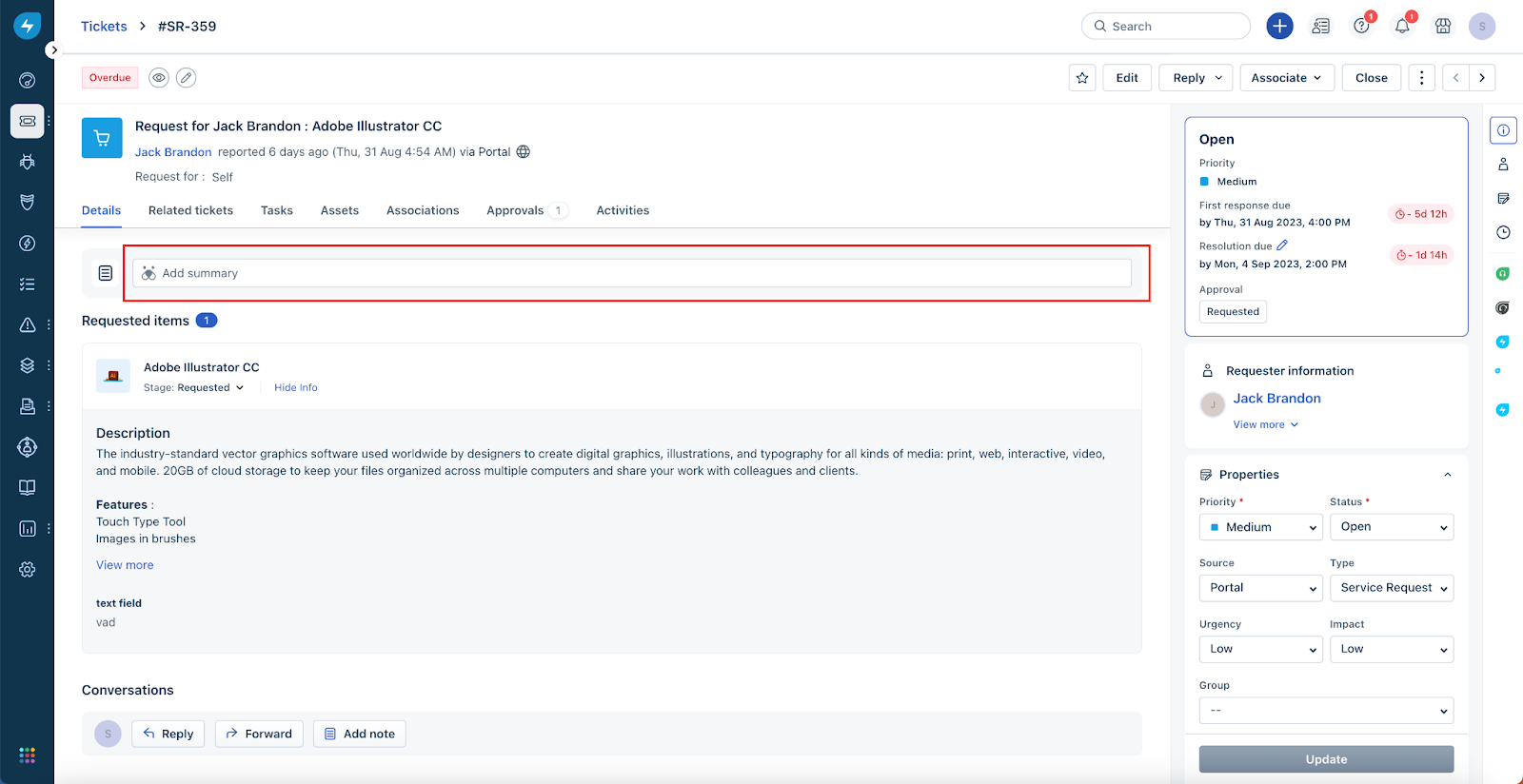Switch to the Approvals tab
The height and width of the screenshot is (784, 1523).
(526, 210)
